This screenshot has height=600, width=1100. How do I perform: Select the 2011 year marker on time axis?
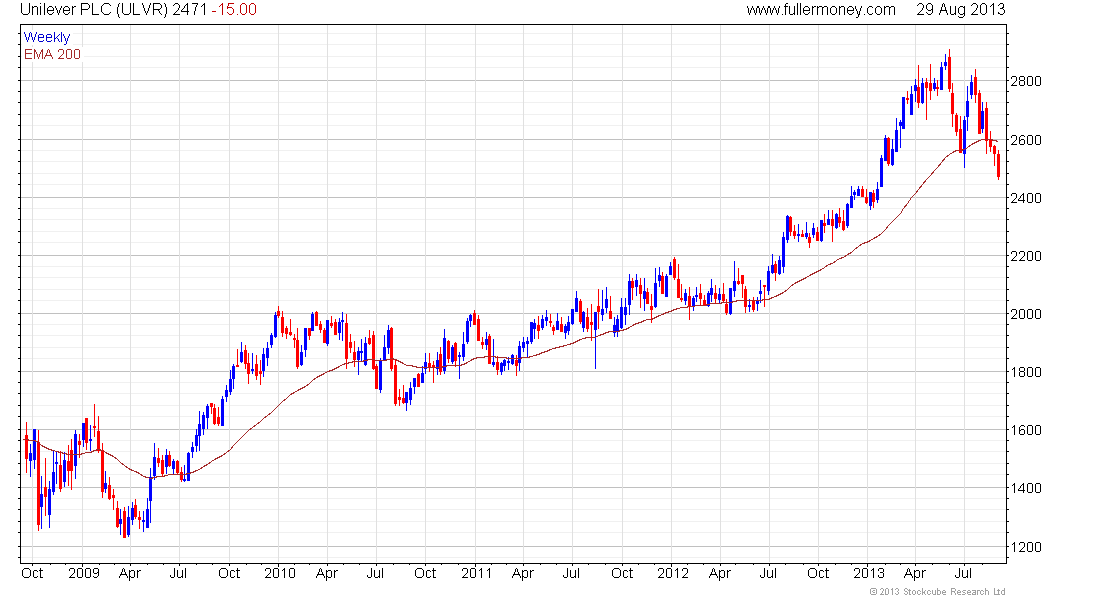pos(476,573)
